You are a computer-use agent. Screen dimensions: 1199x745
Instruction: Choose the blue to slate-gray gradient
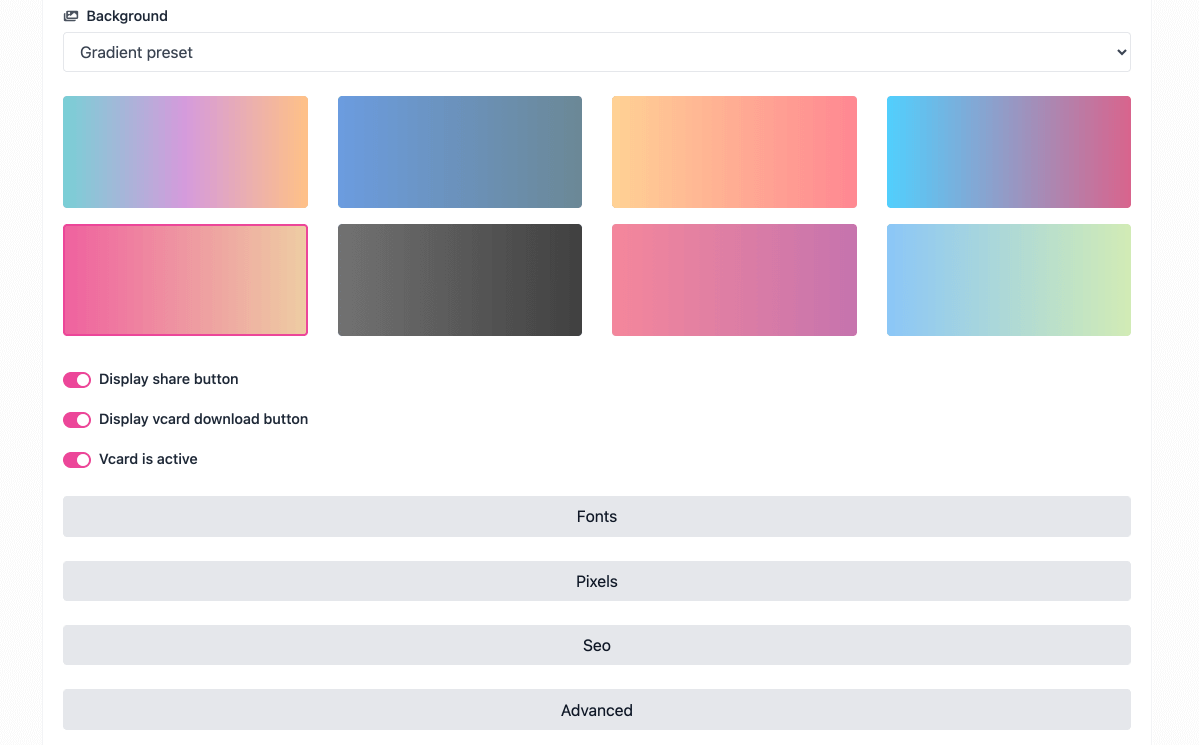(x=460, y=152)
